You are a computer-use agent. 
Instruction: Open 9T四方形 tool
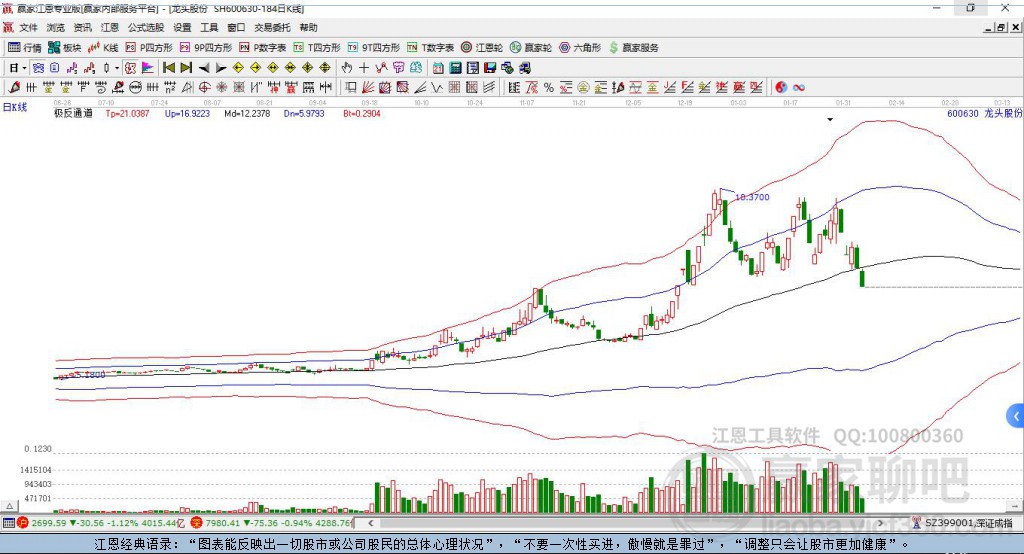coord(374,48)
